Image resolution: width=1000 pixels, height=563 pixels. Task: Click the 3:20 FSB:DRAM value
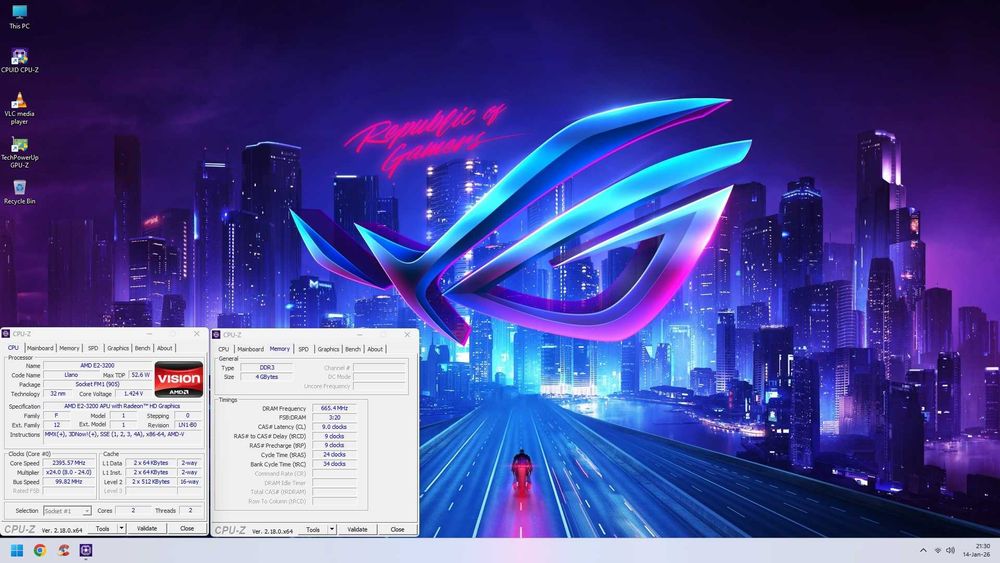pos(334,418)
